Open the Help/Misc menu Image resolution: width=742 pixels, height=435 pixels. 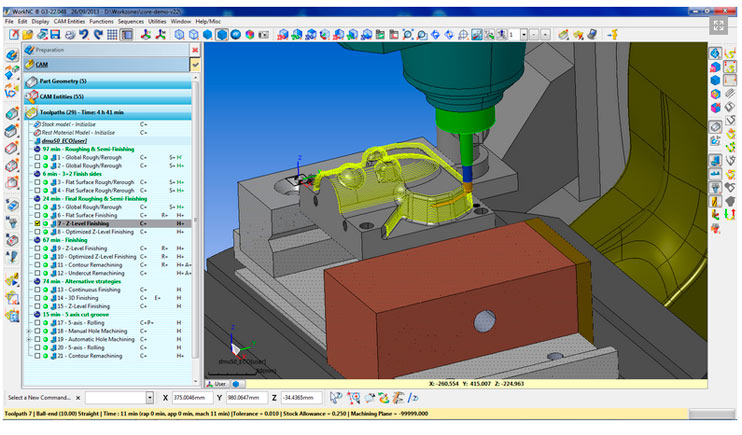208,21
